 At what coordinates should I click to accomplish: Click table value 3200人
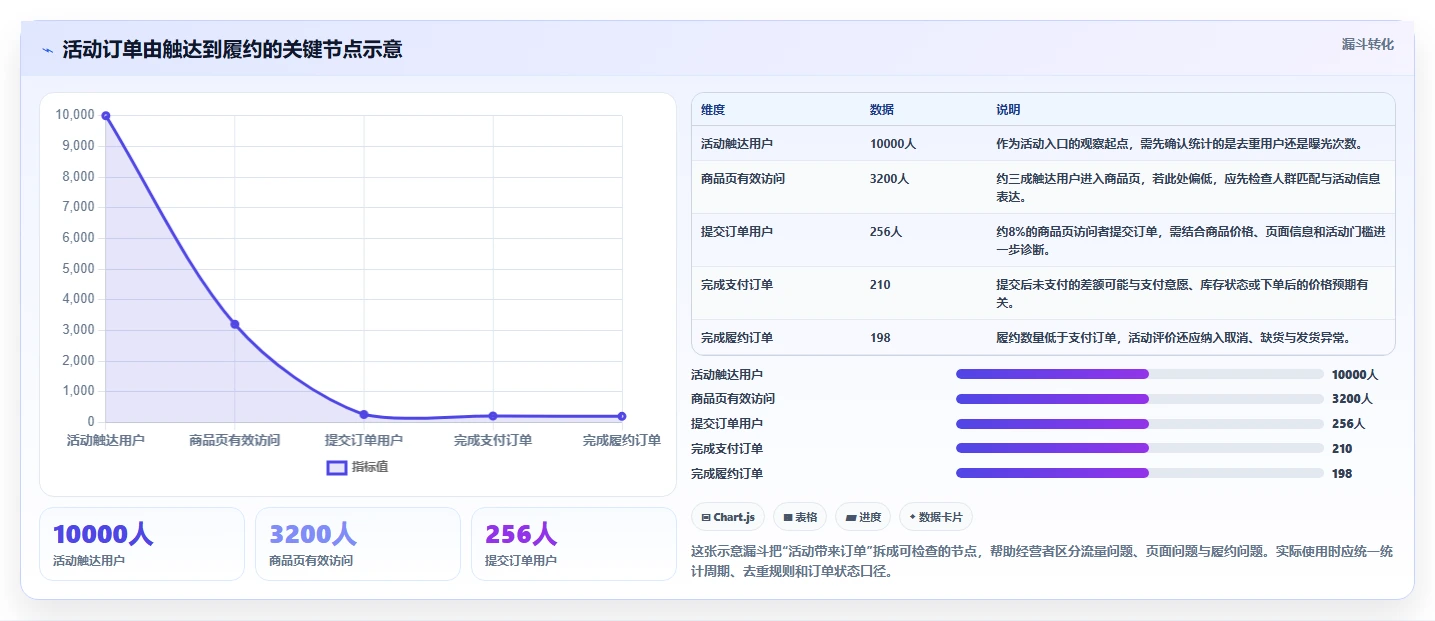[x=890, y=179]
